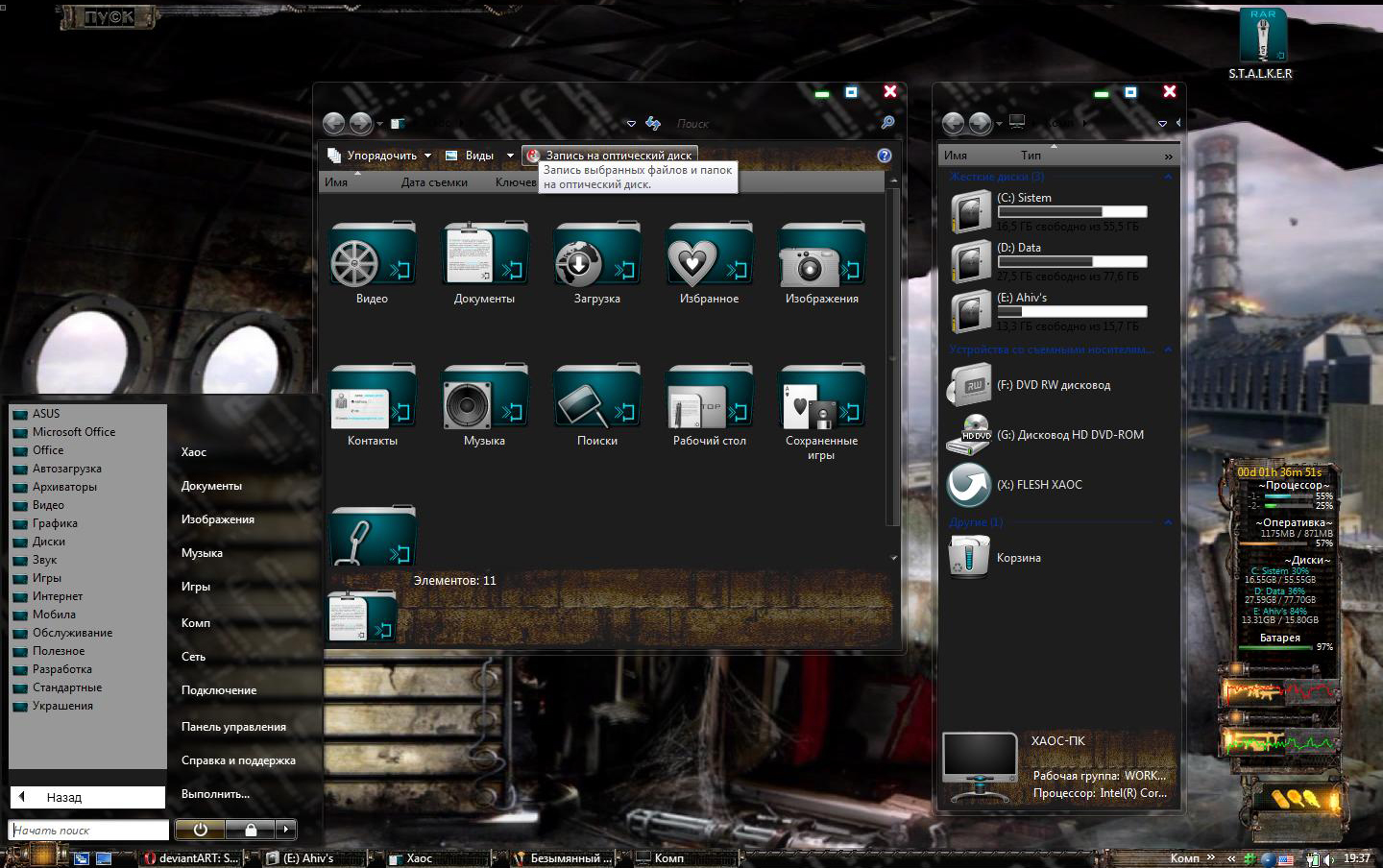
Task: Open the (X:) FLESH XAOC drive icon
Action: 969,485
